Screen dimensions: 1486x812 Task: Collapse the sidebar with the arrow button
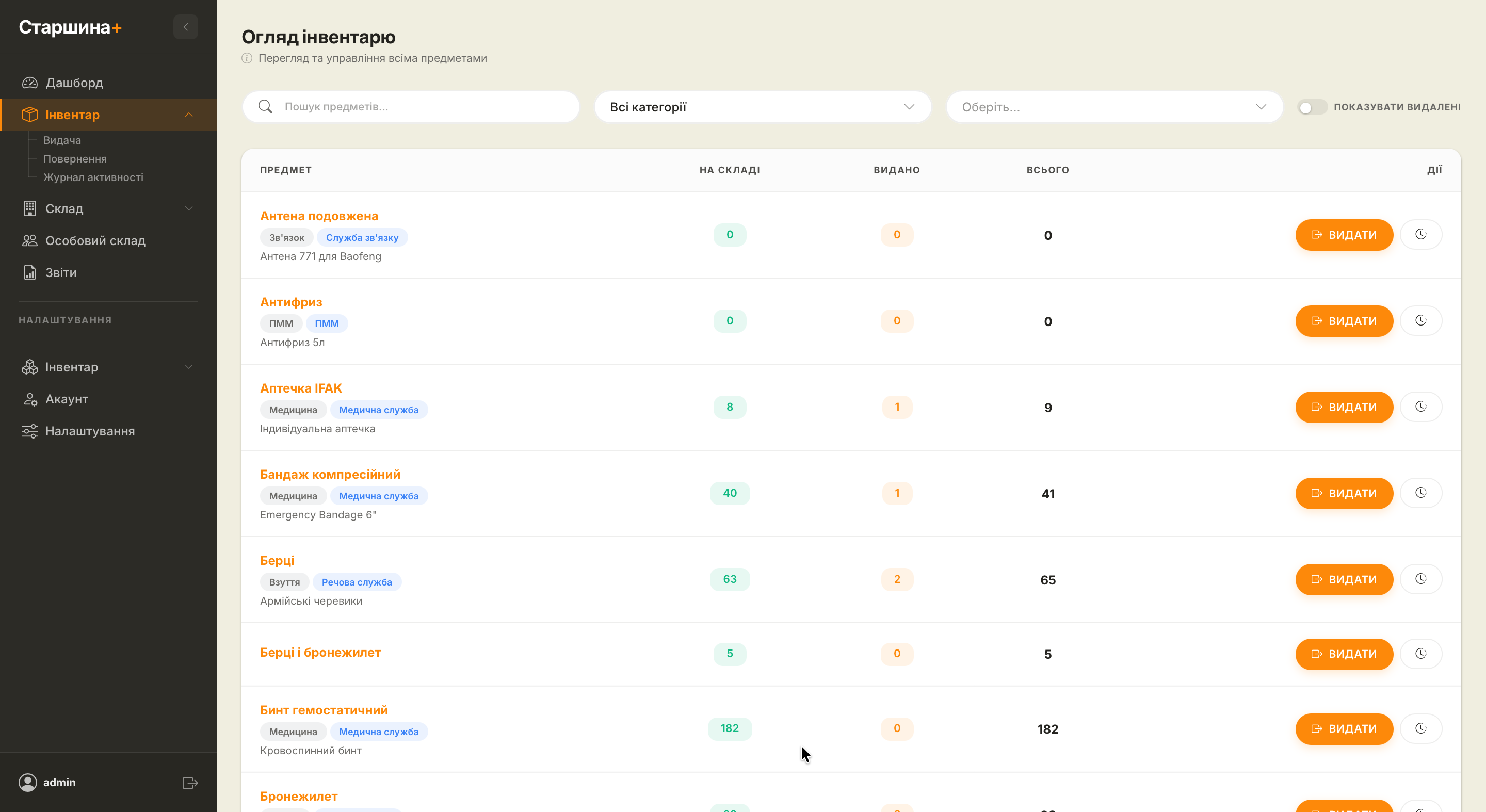click(x=185, y=27)
